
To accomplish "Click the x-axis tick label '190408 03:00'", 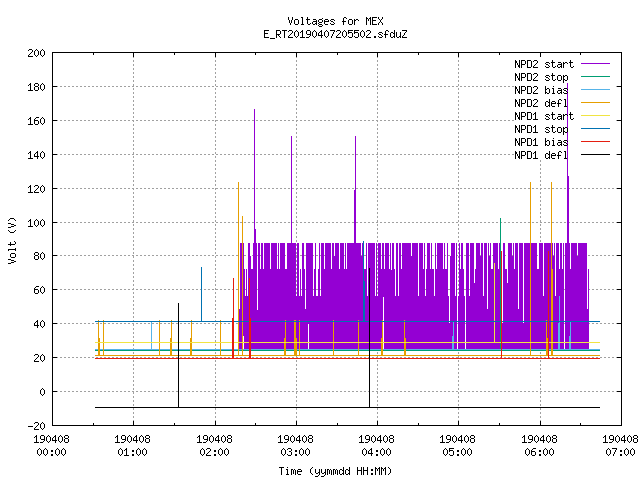I will tap(295, 446).
